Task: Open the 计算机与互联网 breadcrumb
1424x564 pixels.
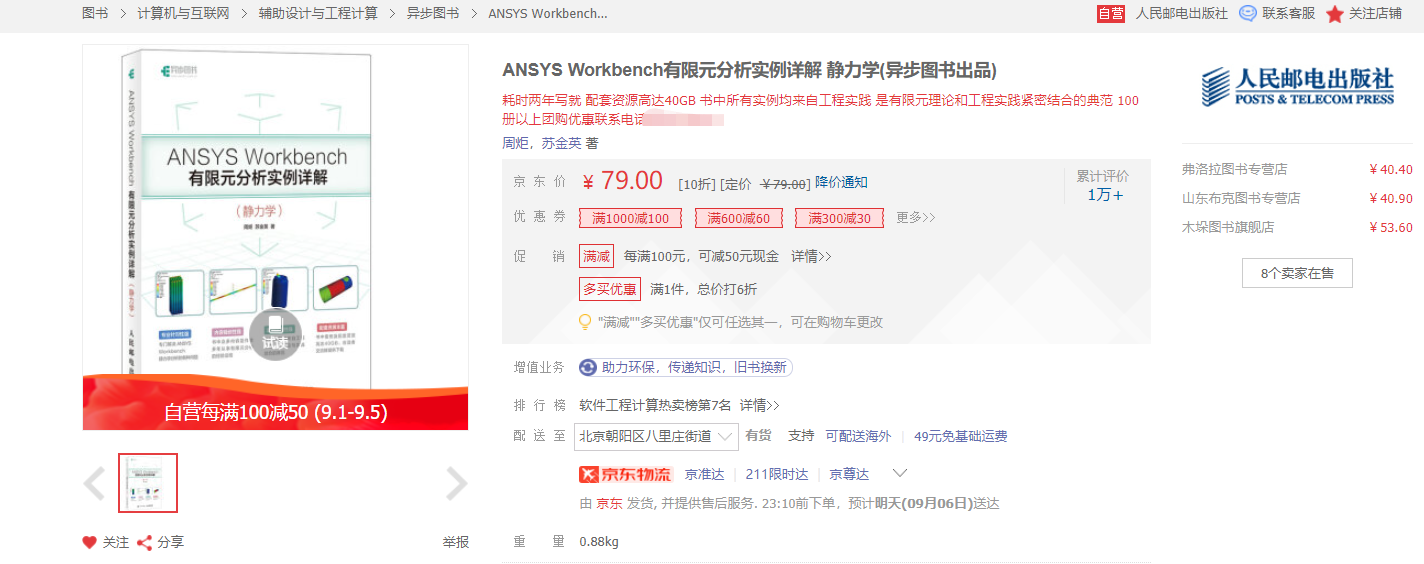Action: click(x=183, y=13)
